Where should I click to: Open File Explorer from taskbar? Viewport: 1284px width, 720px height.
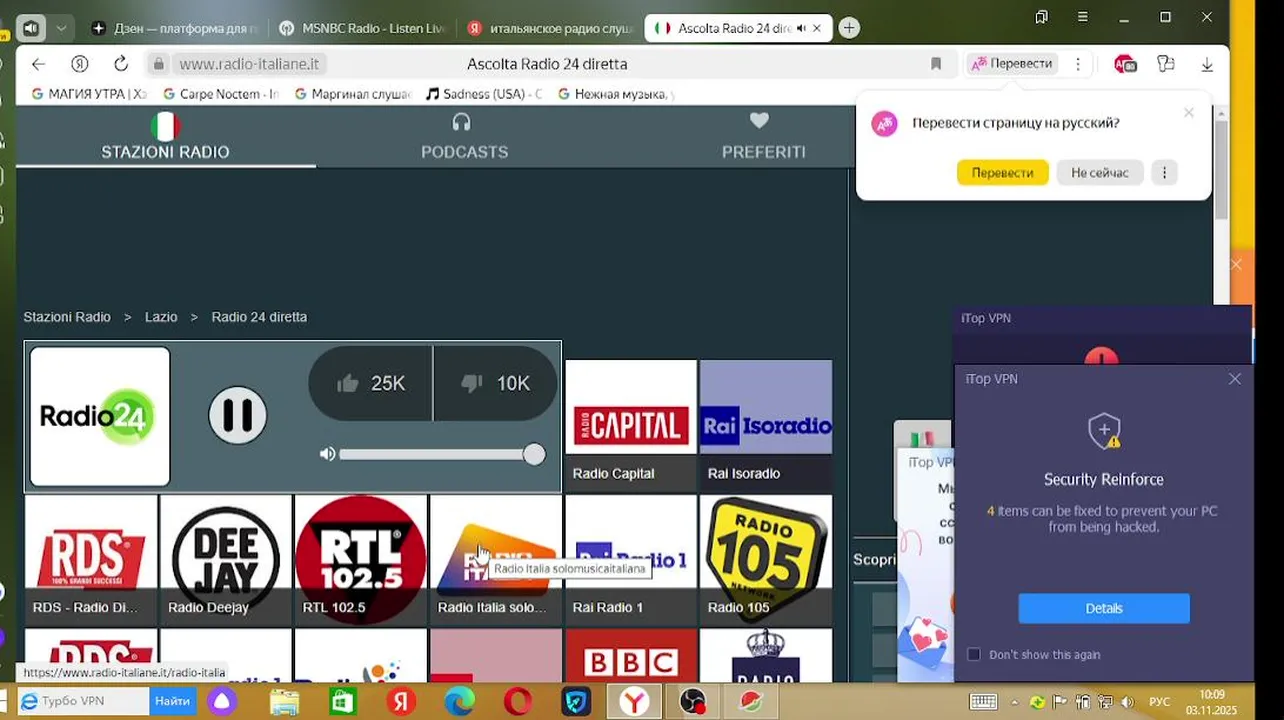coord(284,701)
